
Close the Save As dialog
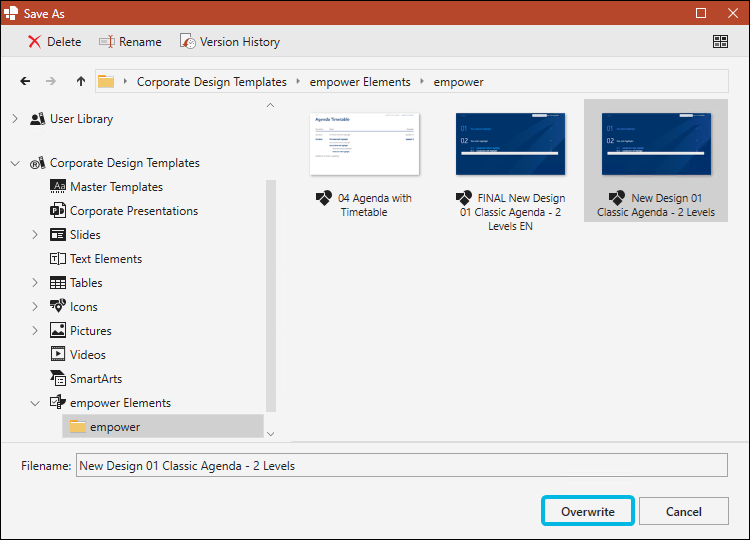coord(733,13)
